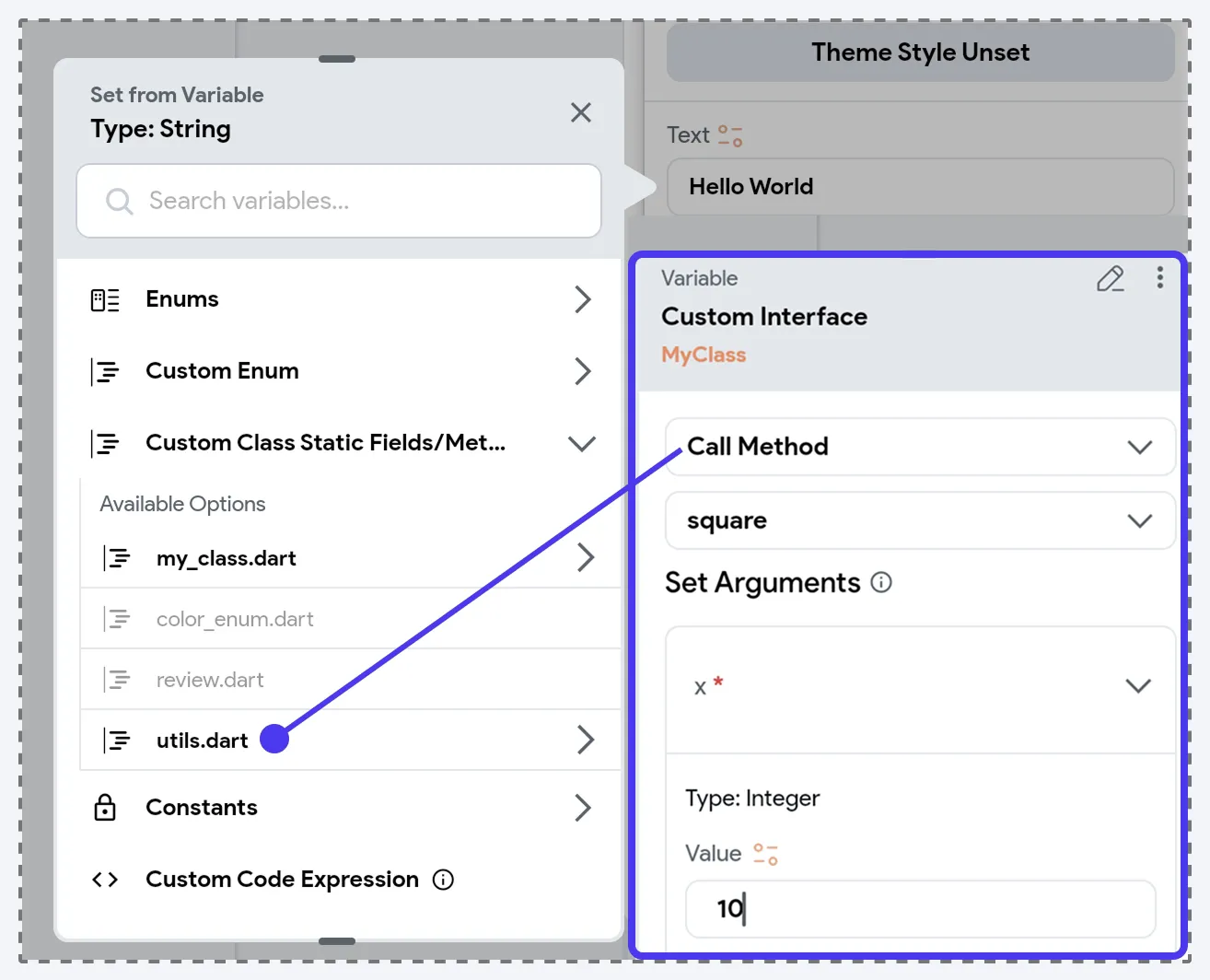Click the top drag handle of popup
This screenshot has width=1210, height=980.
click(337, 59)
